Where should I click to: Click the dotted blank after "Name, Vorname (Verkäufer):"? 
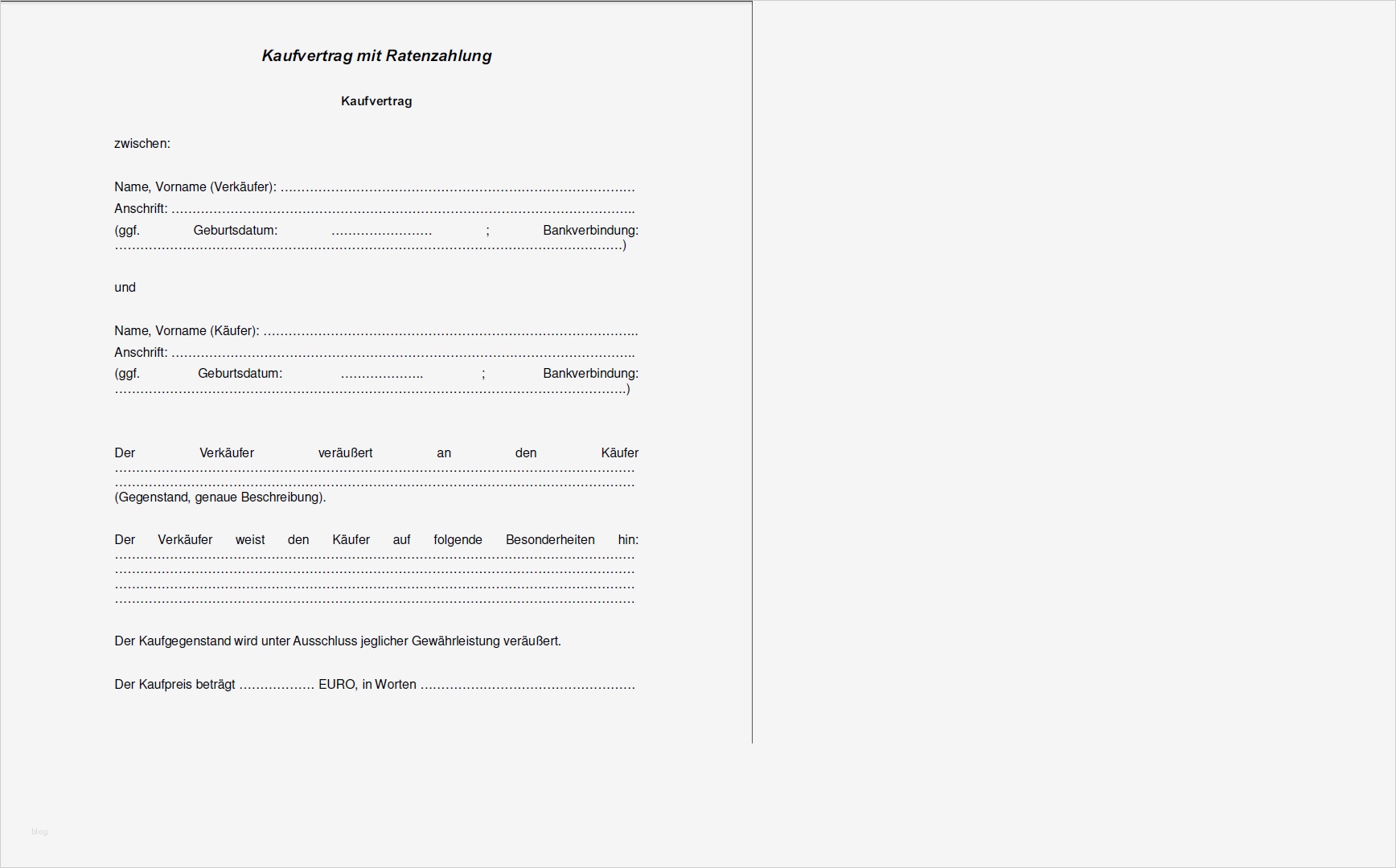(458, 190)
